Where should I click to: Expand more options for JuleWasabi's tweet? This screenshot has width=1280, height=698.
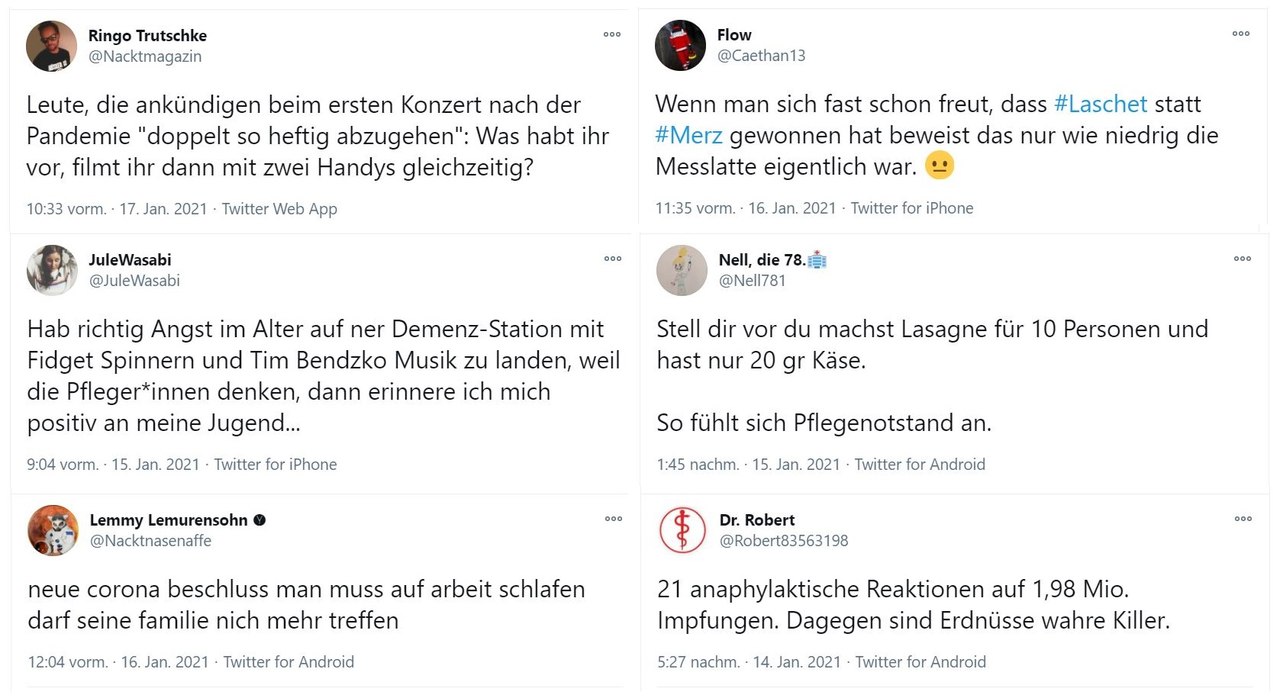click(x=613, y=259)
